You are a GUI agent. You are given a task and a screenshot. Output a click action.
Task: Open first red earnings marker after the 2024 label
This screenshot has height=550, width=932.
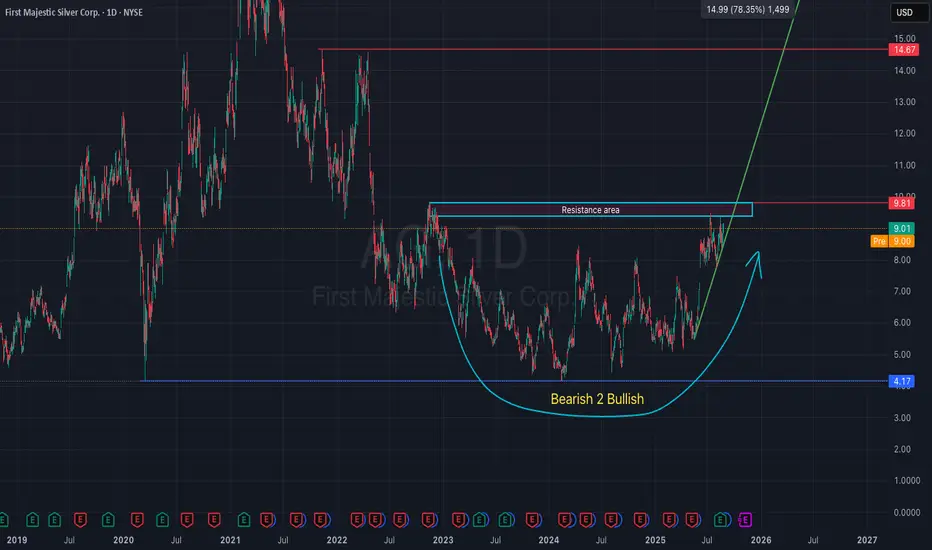tap(564, 520)
